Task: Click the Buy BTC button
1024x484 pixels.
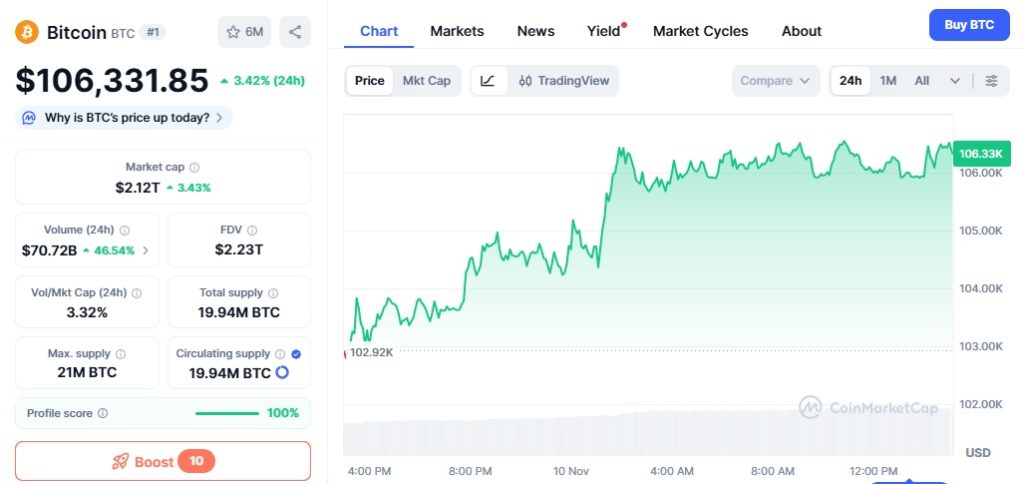Action: click(x=969, y=25)
